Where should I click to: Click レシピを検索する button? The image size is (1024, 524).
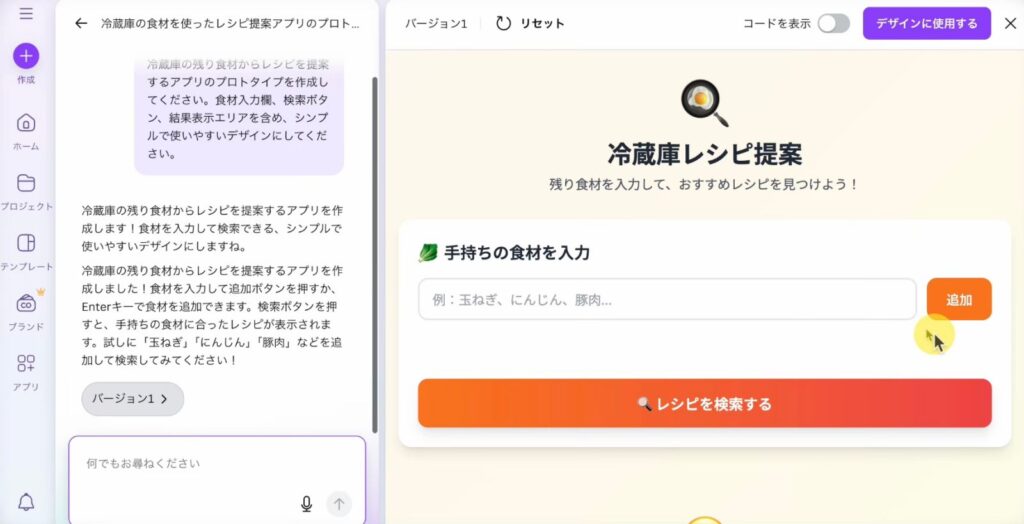point(705,403)
